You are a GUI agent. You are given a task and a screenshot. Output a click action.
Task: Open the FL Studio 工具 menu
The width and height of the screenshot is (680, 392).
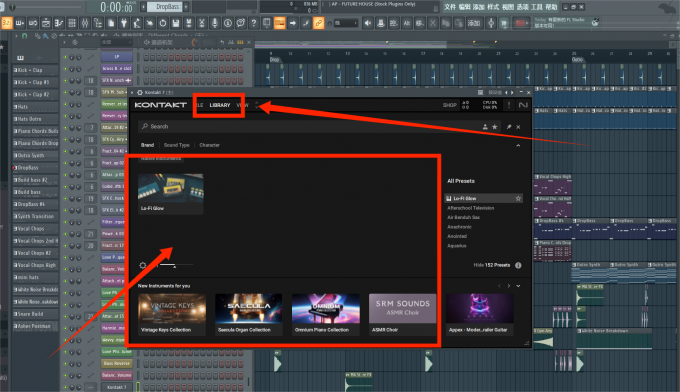point(536,7)
